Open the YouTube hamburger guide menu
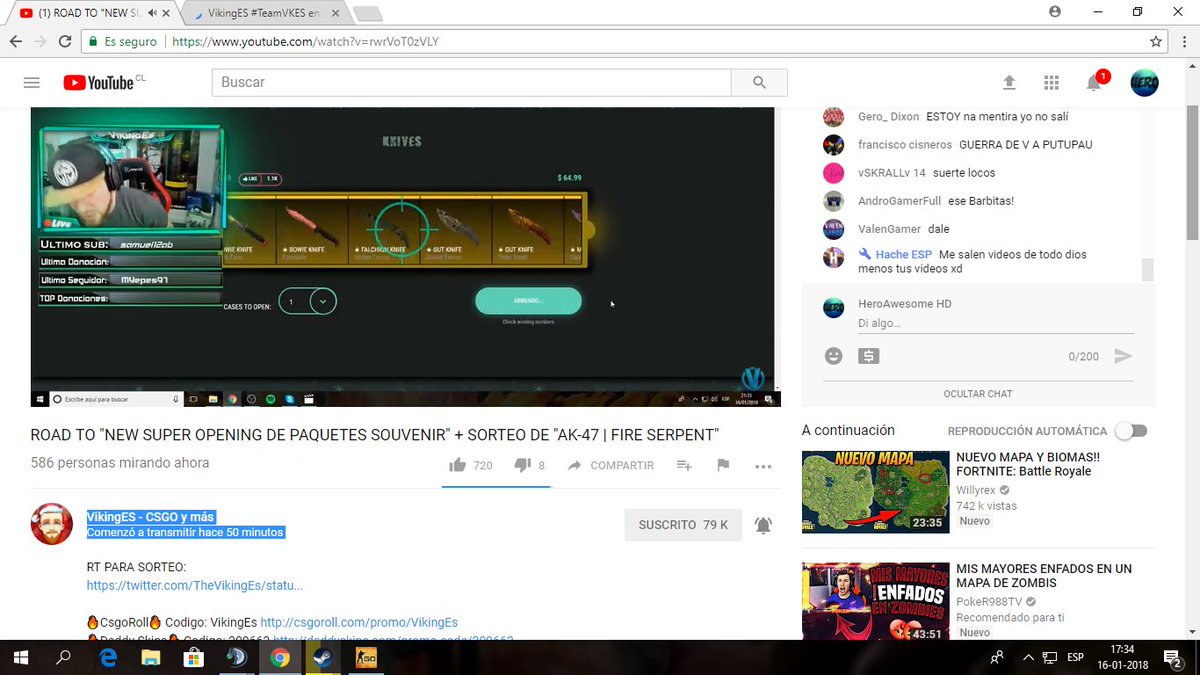This screenshot has height=675, width=1200. pos(32,83)
